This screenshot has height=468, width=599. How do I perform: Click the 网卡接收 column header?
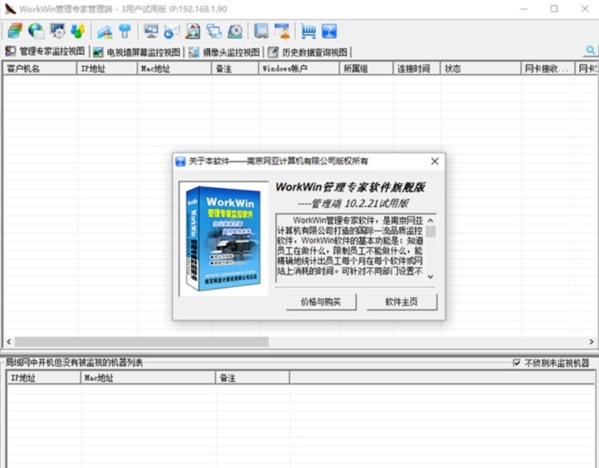pyautogui.click(x=548, y=69)
